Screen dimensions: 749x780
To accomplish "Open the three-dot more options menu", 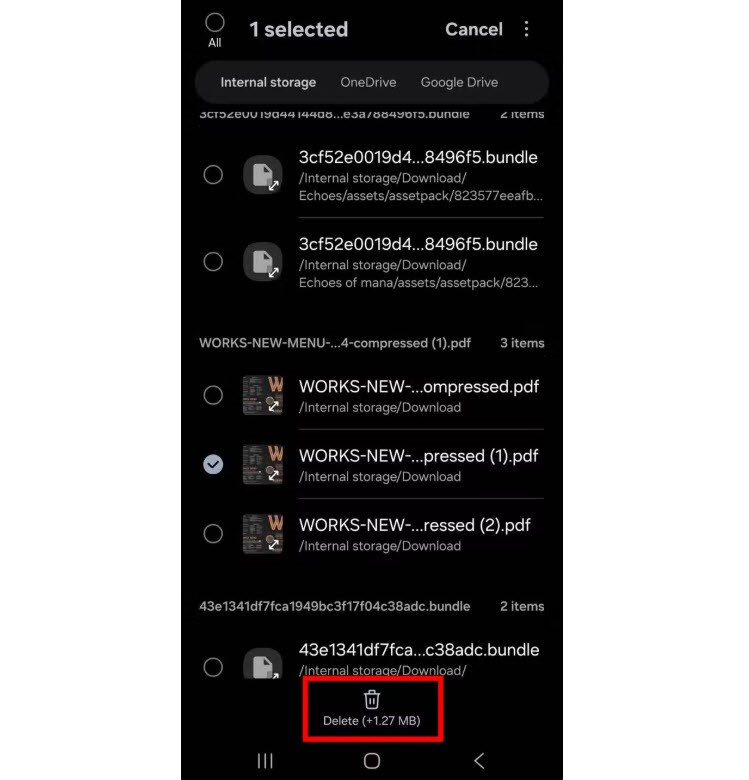I will 526,29.
